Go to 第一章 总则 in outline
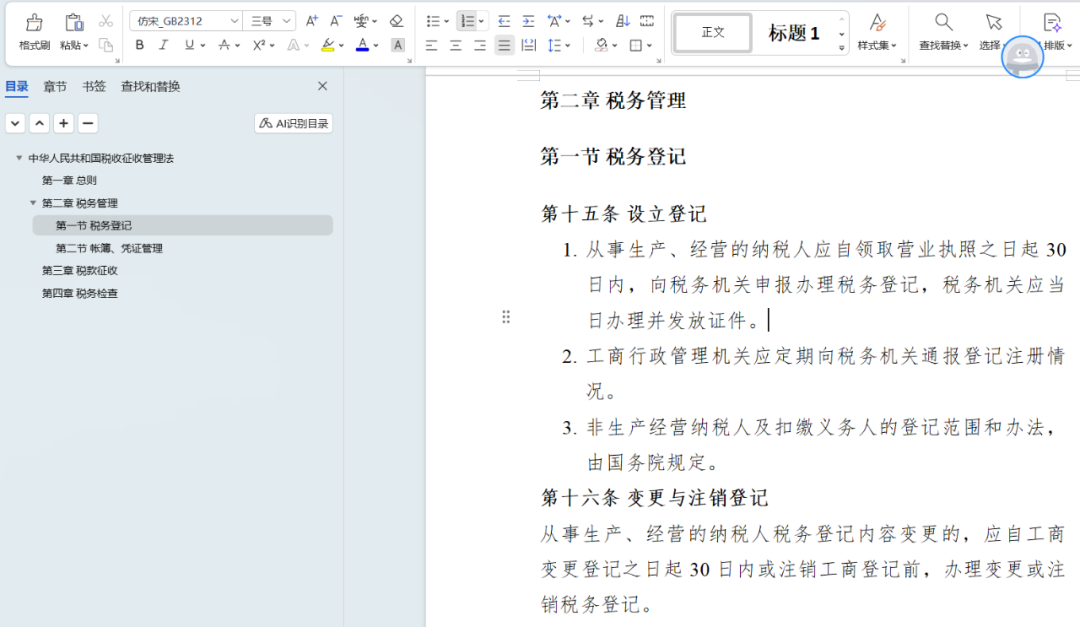The image size is (1080, 627). click(69, 181)
